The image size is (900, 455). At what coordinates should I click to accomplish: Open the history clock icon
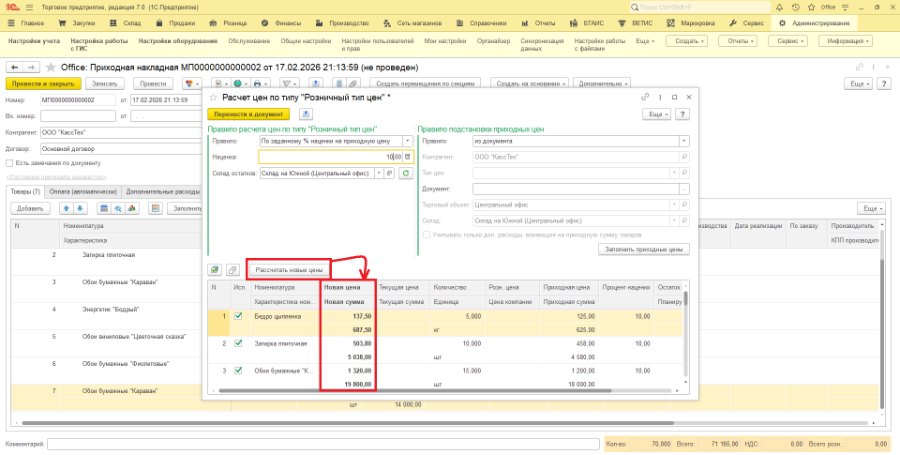[x=795, y=7]
